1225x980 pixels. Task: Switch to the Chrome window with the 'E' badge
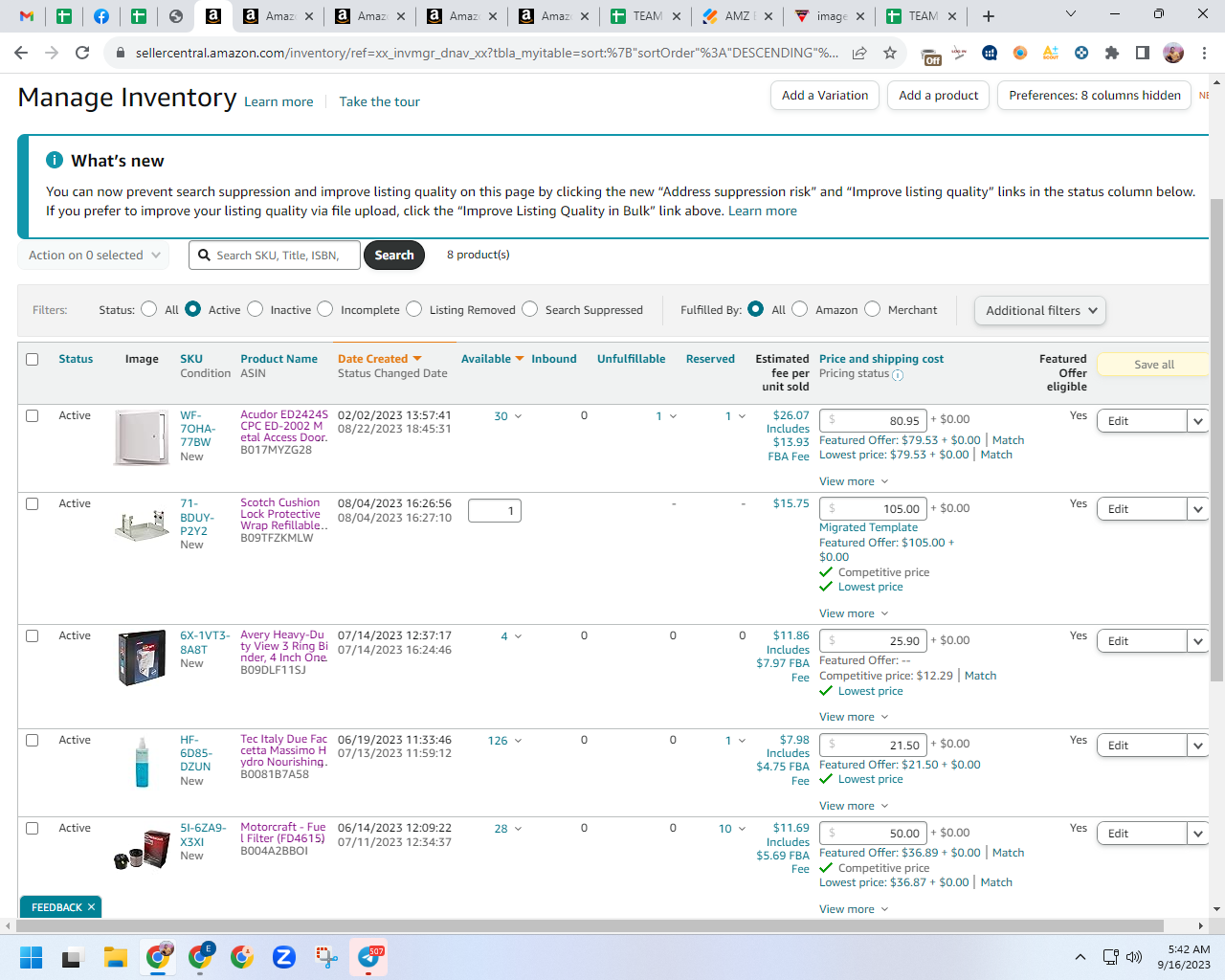click(x=200, y=957)
